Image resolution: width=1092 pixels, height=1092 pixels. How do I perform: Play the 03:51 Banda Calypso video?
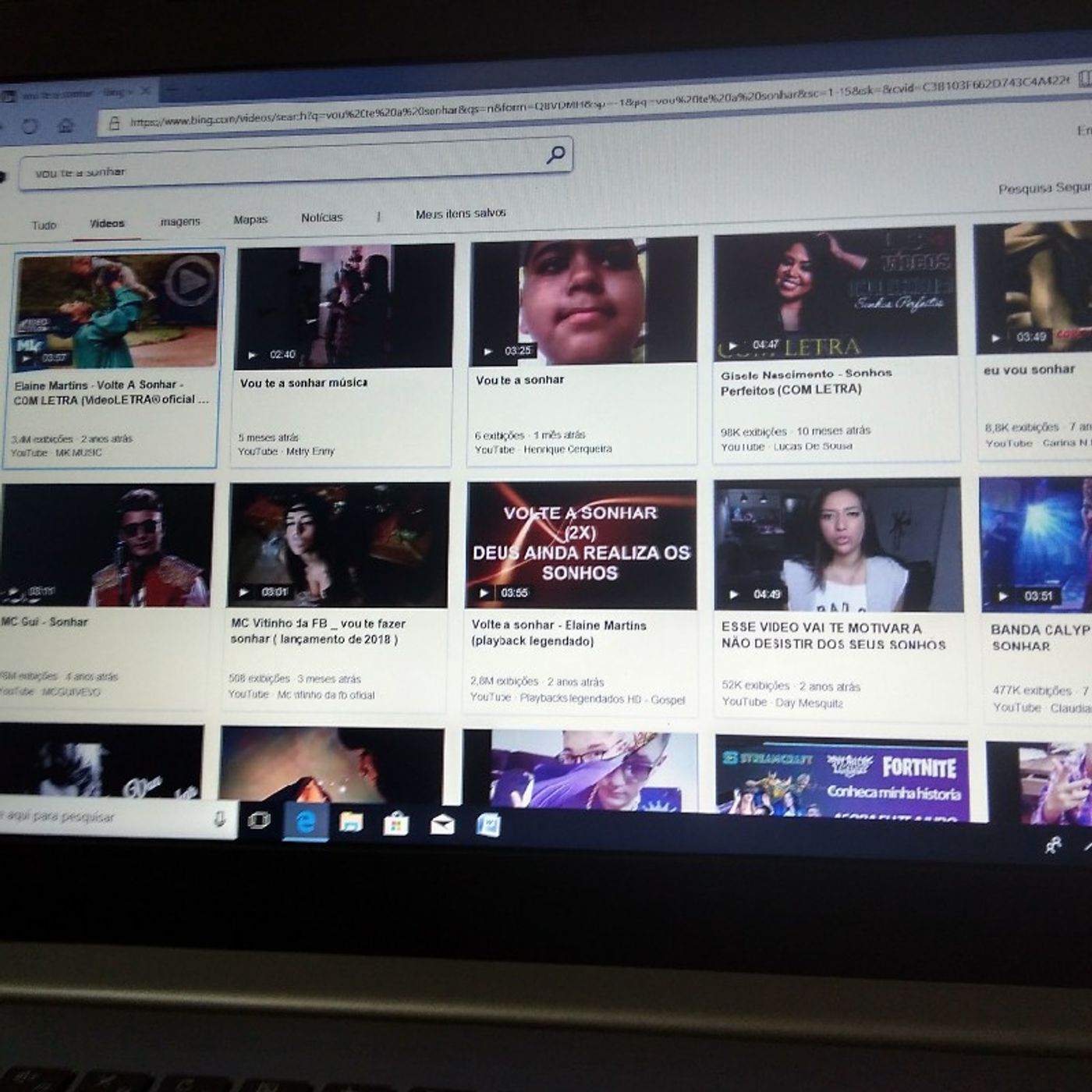(1036, 544)
